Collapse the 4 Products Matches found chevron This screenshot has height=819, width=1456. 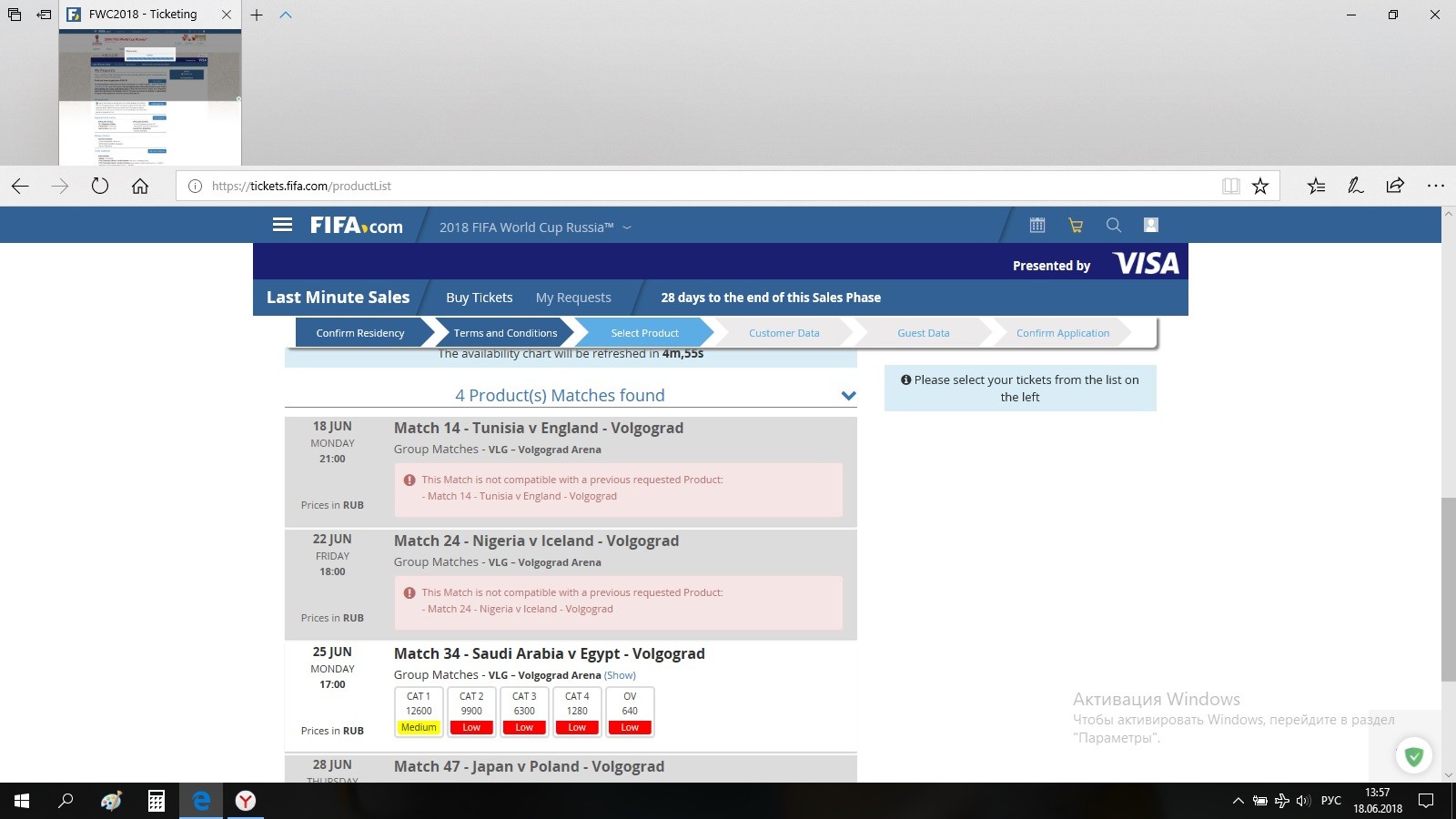point(848,396)
